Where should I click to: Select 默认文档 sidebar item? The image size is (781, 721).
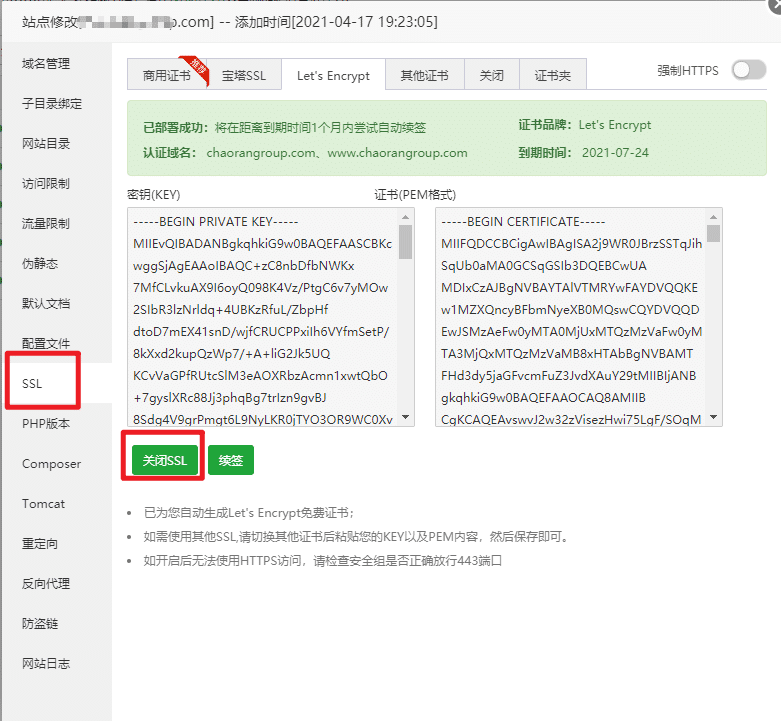[46, 303]
